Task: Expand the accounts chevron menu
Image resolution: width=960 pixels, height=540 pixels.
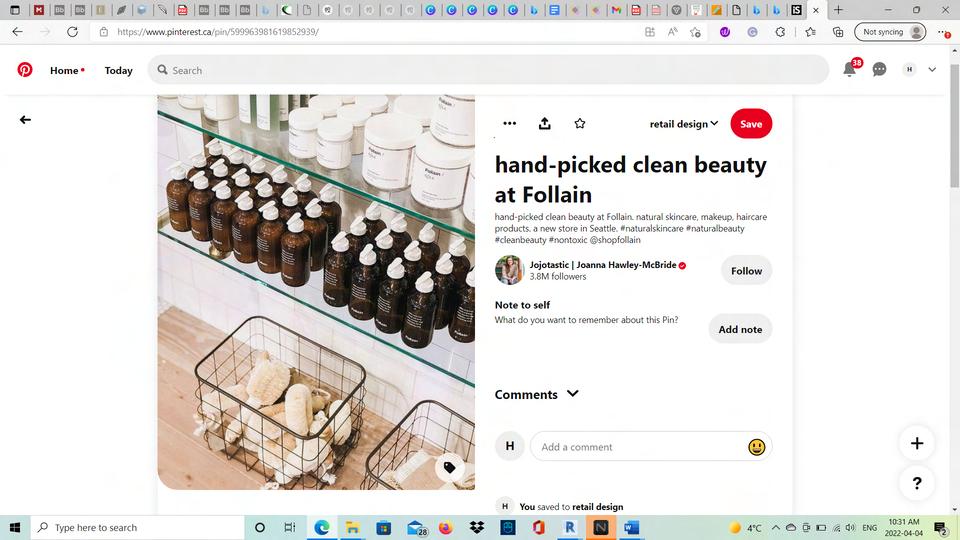Action: tap(932, 70)
